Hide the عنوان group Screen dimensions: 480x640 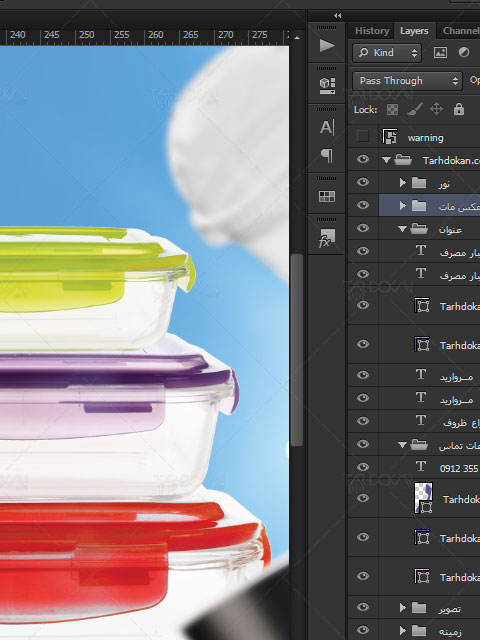362,228
